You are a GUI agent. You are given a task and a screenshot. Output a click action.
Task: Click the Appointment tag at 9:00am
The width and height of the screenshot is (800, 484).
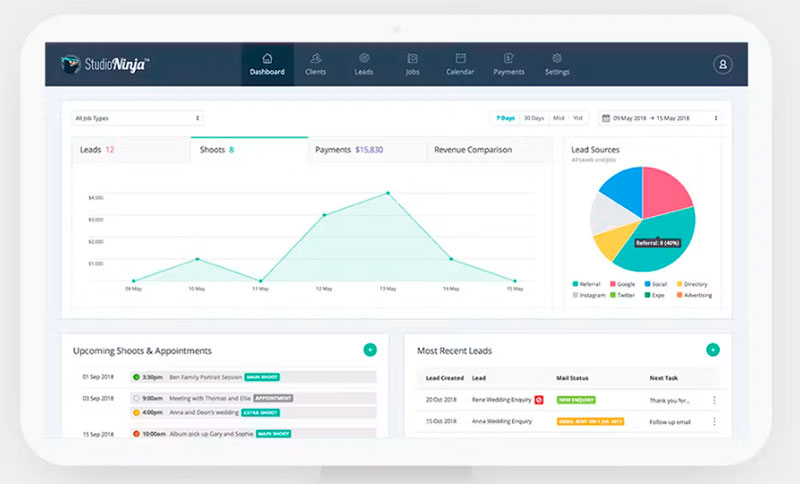coord(273,398)
